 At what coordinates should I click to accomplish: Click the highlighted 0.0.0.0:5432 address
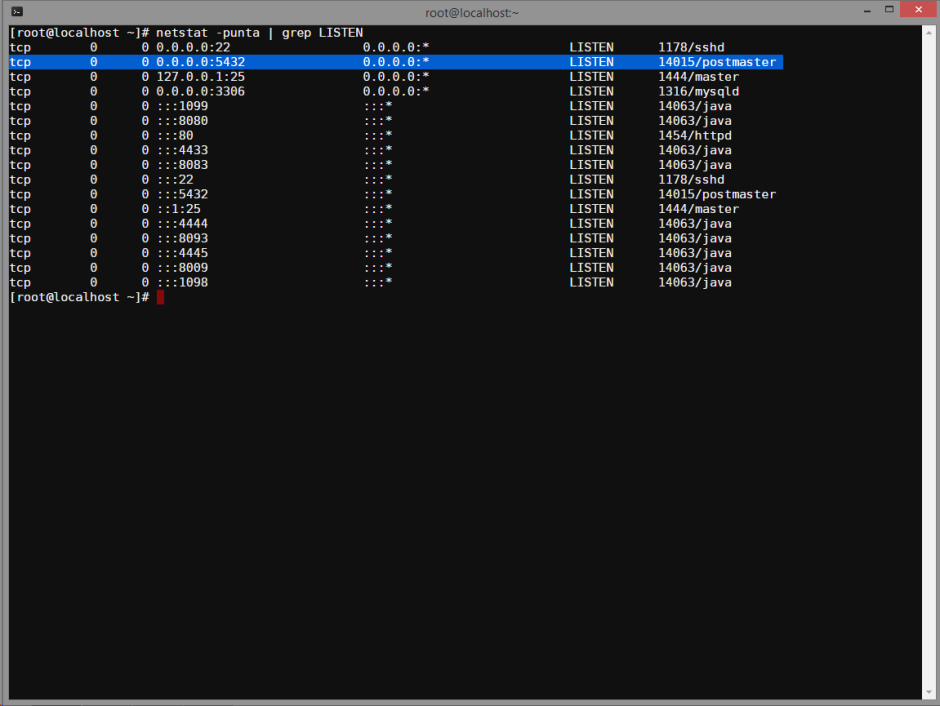click(200, 62)
